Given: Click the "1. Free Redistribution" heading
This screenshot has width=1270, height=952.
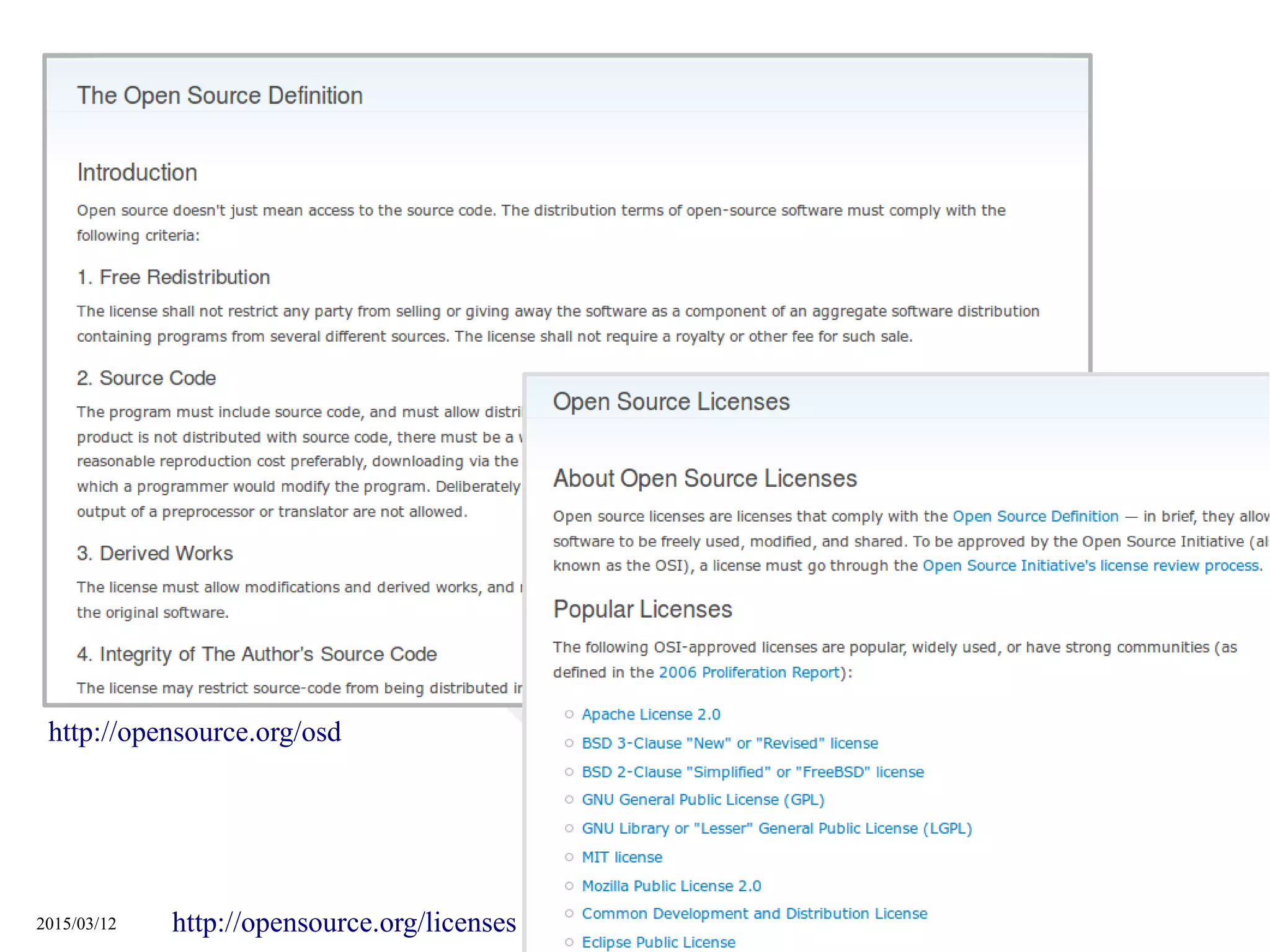Looking at the screenshot, I should point(174,277).
